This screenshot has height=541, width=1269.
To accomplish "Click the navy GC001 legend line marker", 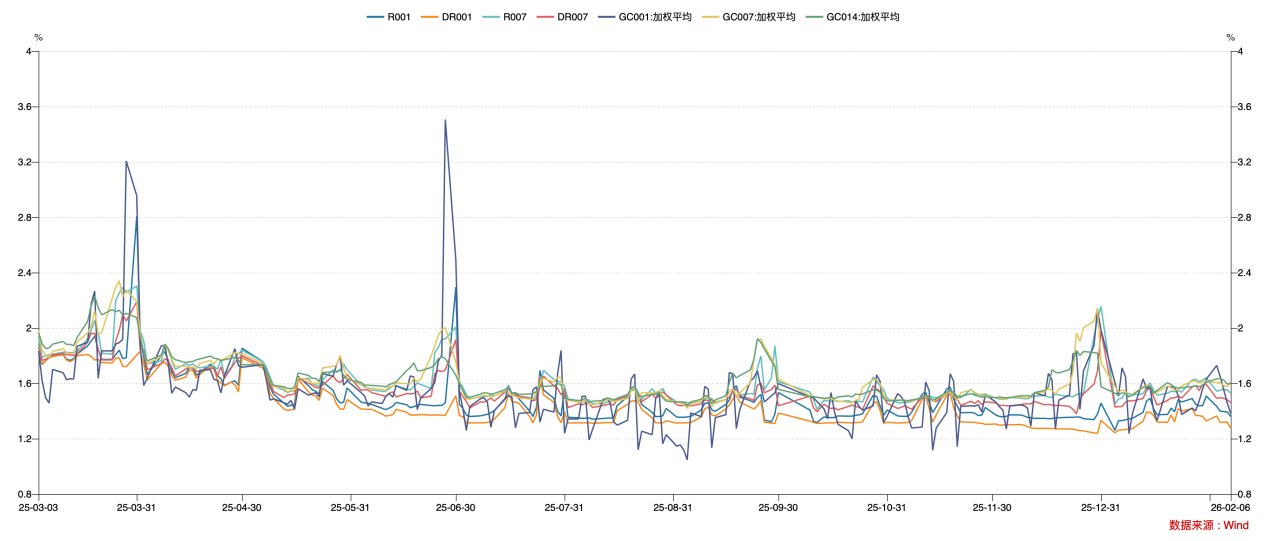I will (x=608, y=17).
